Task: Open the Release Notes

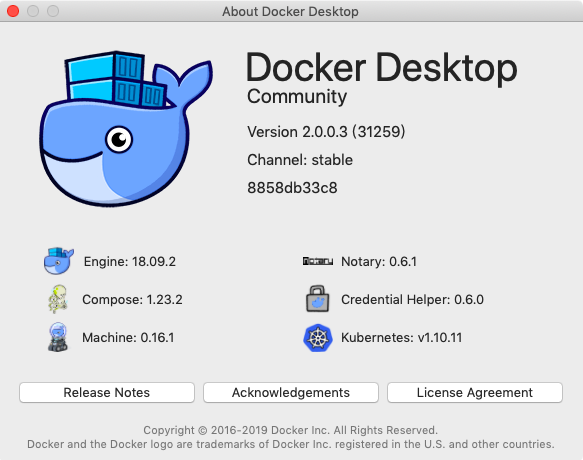Action: (107, 392)
